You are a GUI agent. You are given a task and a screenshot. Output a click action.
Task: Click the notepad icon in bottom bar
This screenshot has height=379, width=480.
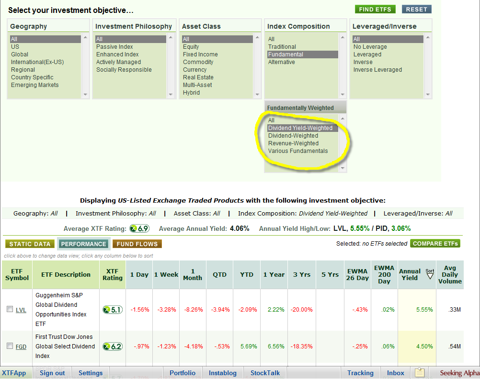pos(420,372)
